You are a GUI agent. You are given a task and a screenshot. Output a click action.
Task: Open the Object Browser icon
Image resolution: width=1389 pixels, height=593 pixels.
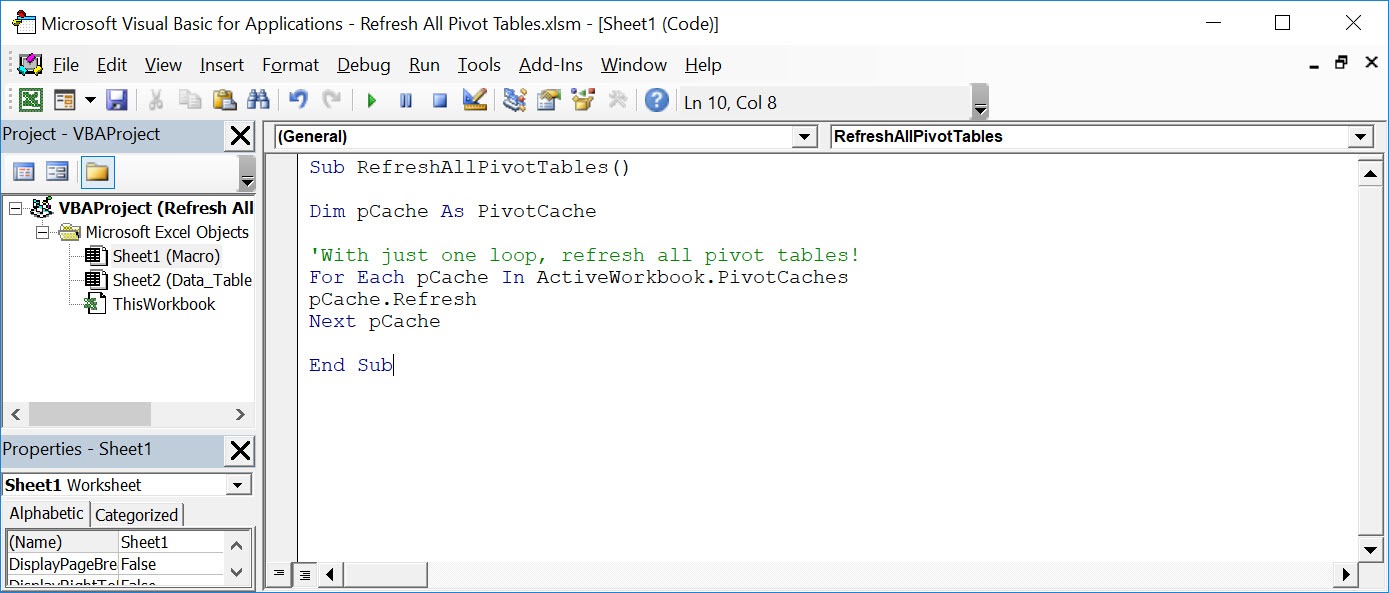[583, 100]
